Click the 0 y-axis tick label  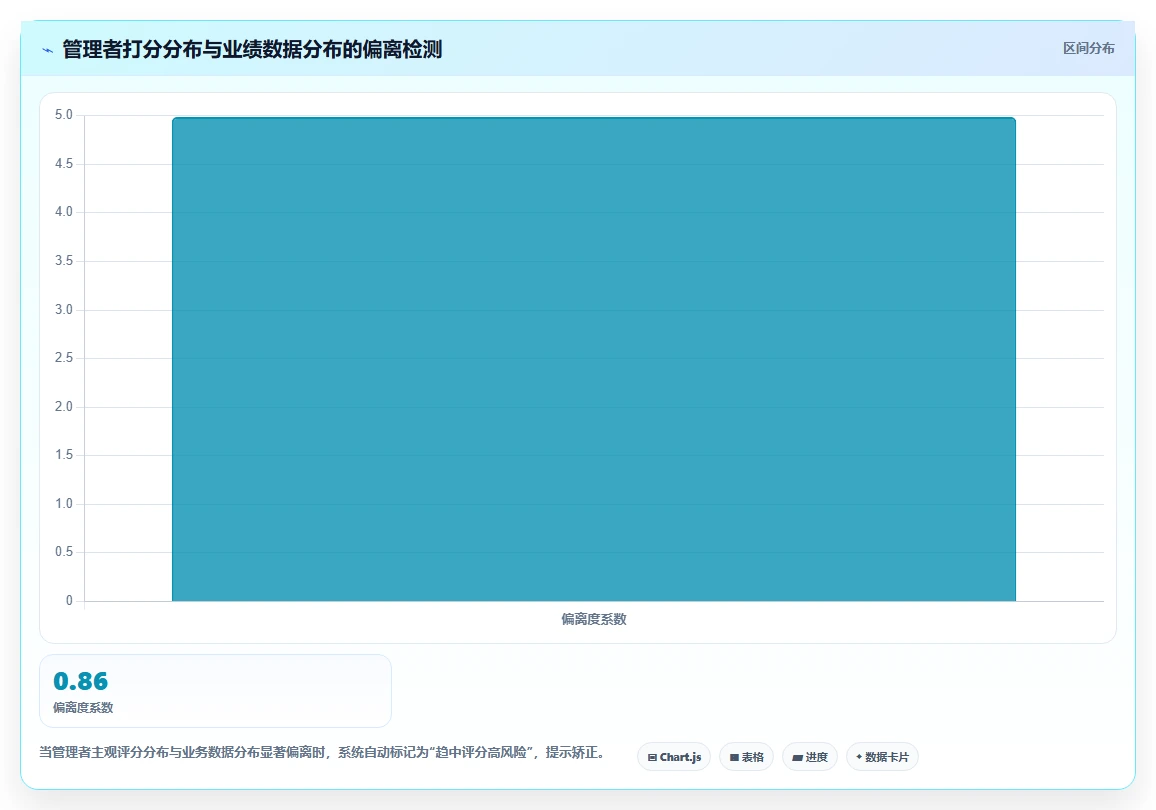(69, 601)
